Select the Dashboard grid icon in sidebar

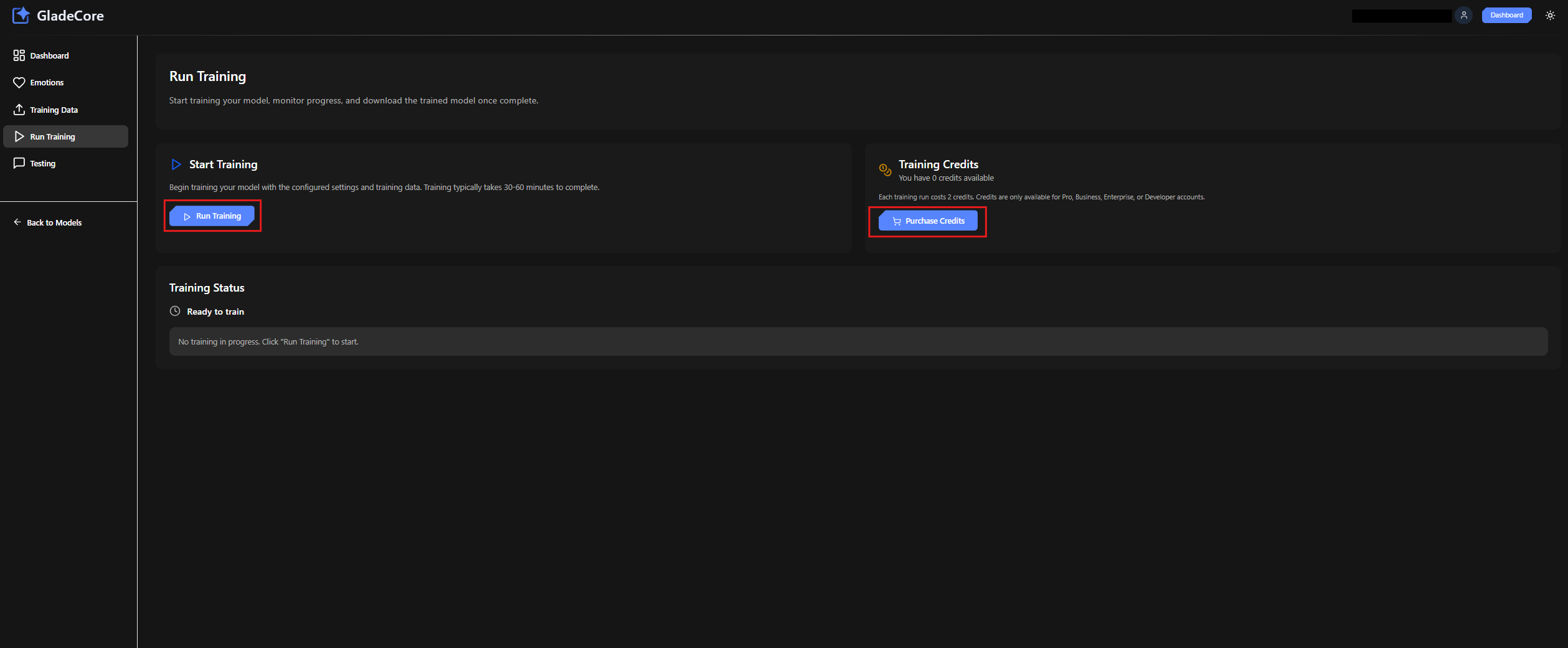18,55
